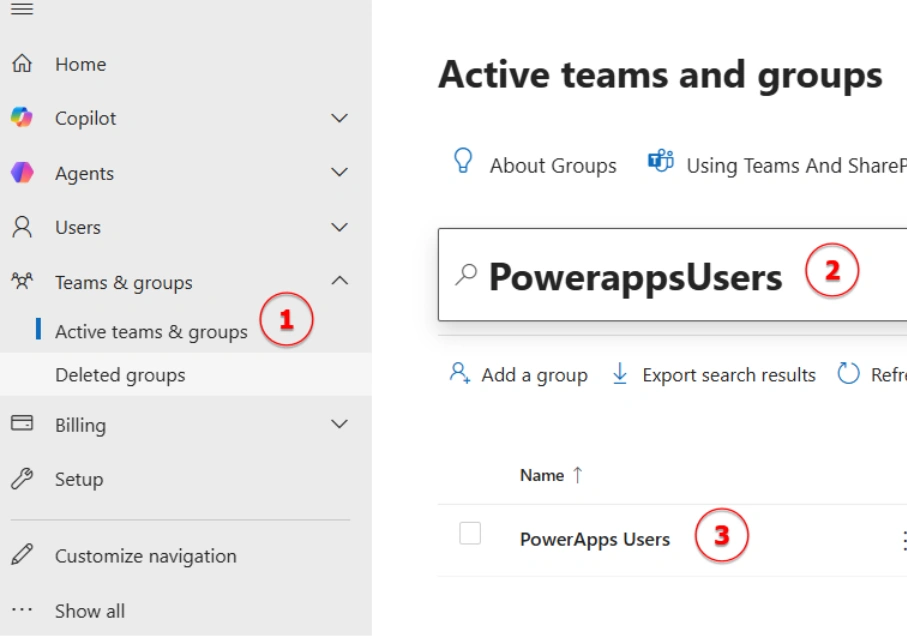Screen dimensions: 907x636
Task: Click the Customize navigation pencil icon
Action: tap(22, 554)
